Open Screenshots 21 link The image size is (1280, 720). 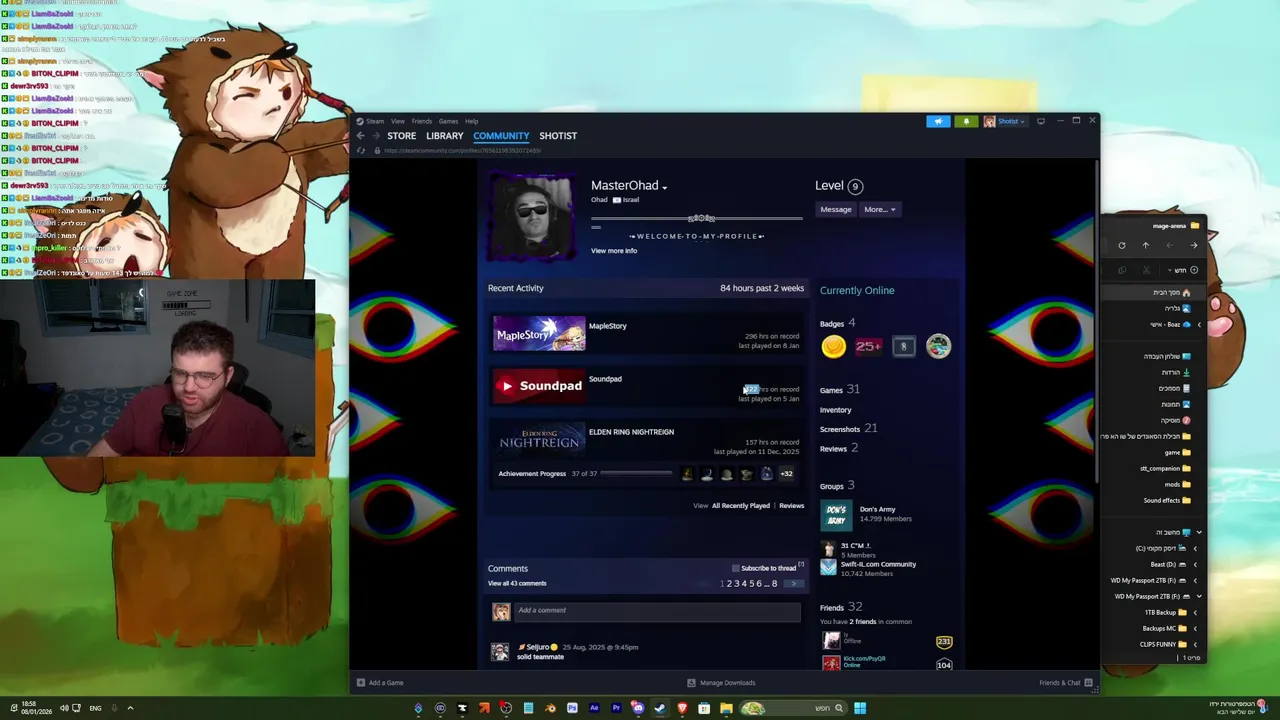(x=848, y=429)
